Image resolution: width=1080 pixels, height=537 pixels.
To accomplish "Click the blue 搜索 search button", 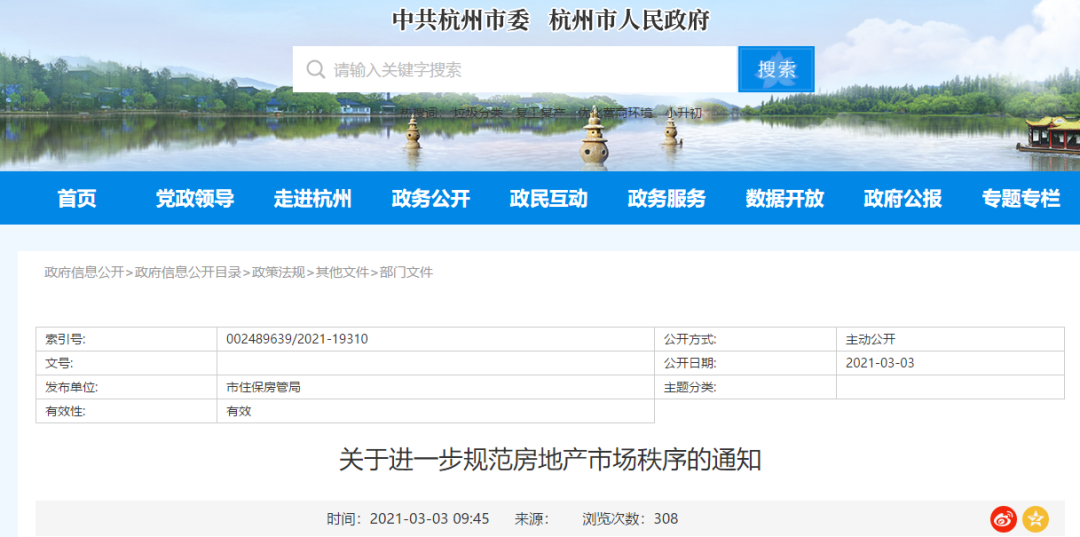I will (776, 69).
